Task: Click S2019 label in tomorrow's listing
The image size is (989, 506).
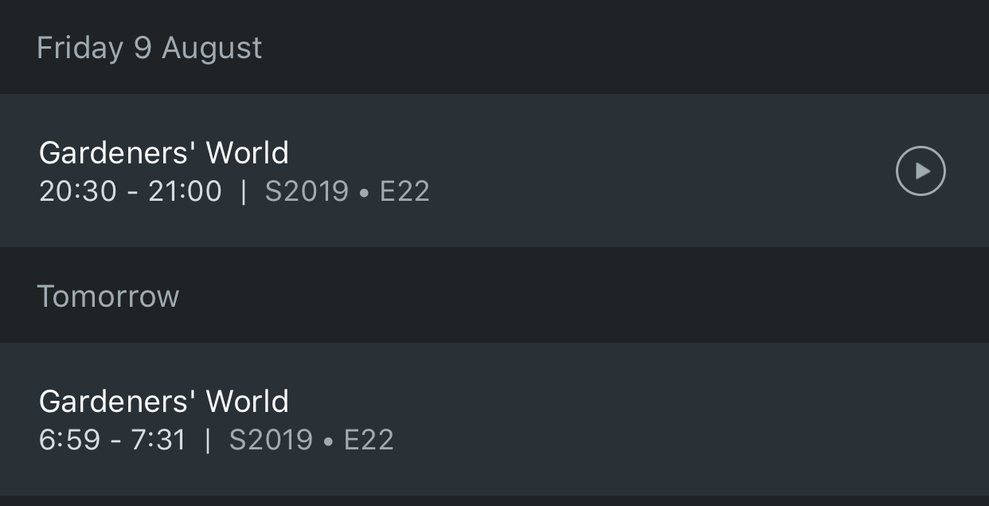Action: tap(270, 440)
